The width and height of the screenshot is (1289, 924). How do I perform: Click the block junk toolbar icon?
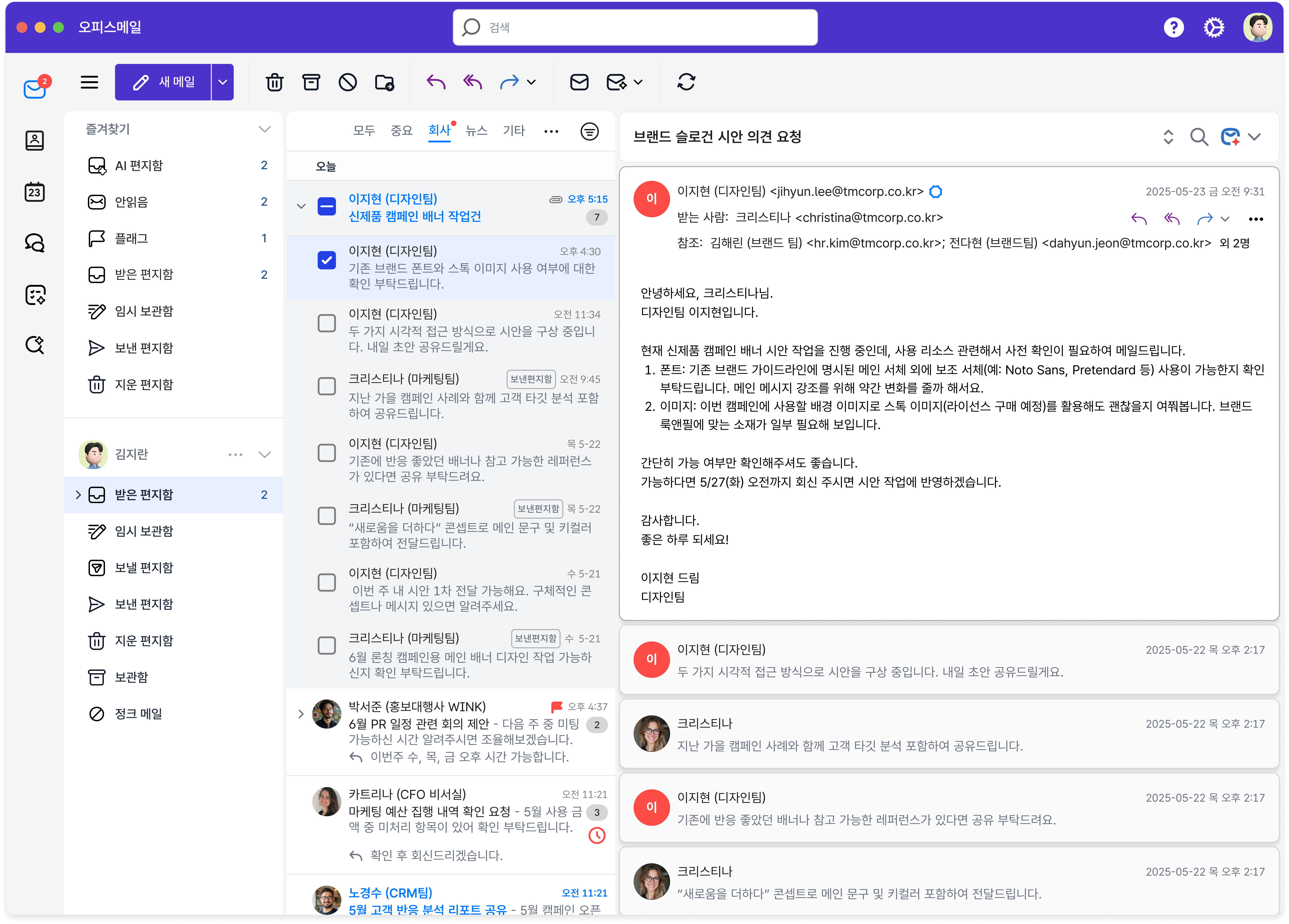pyautogui.click(x=347, y=82)
